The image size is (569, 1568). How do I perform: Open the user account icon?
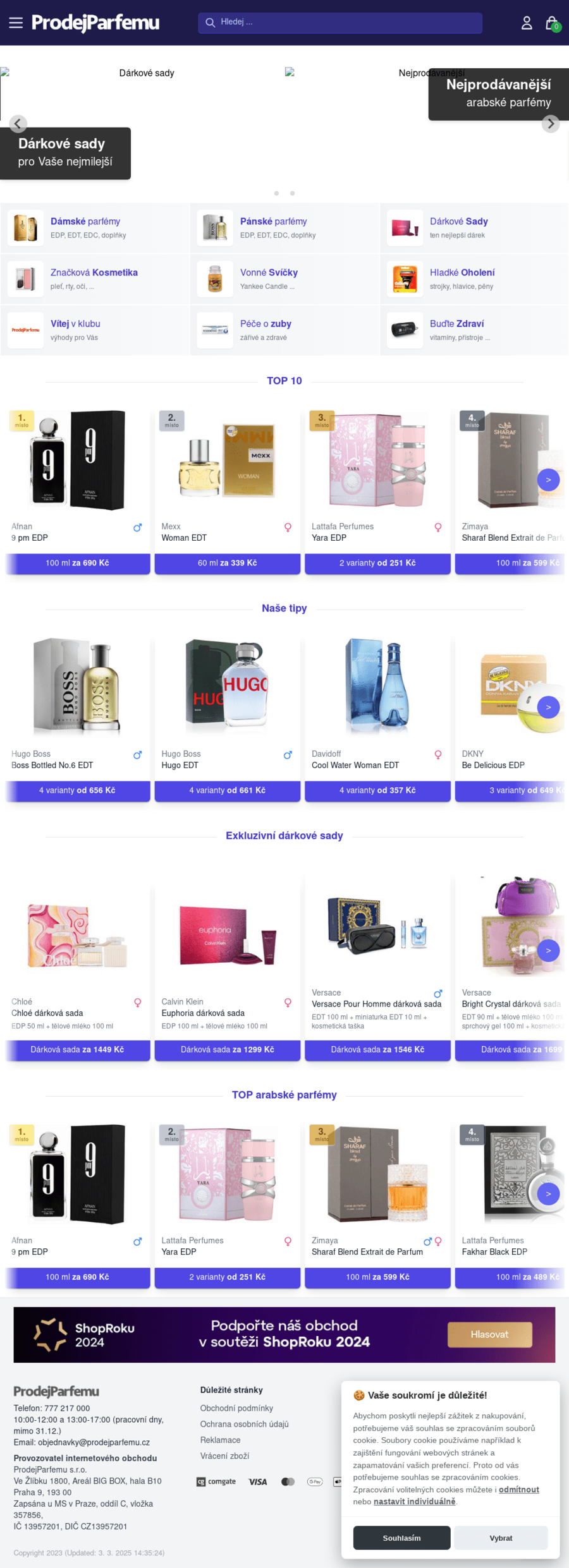(527, 23)
